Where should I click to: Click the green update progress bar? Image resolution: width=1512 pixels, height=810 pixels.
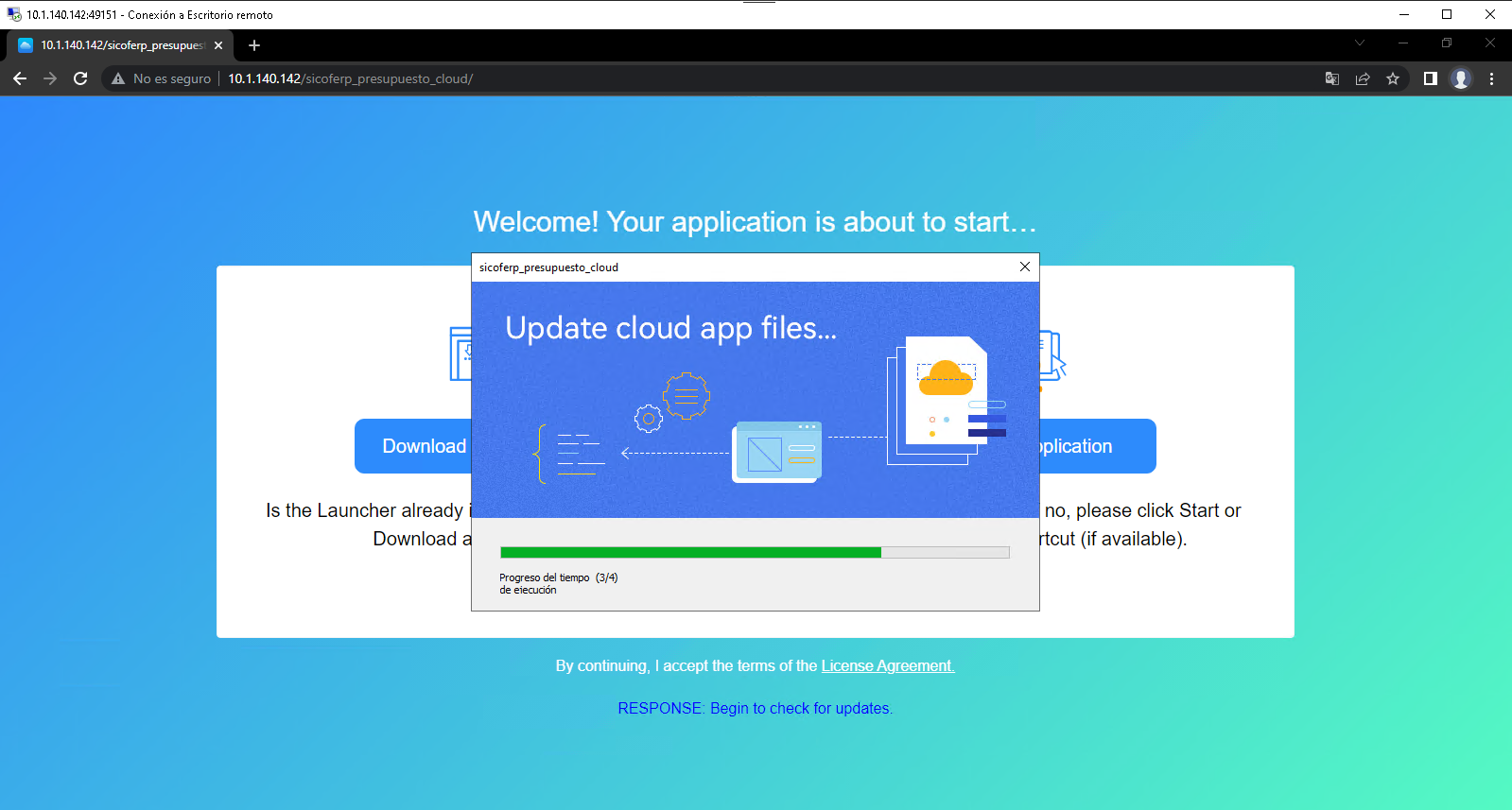(x=690, y=552)
